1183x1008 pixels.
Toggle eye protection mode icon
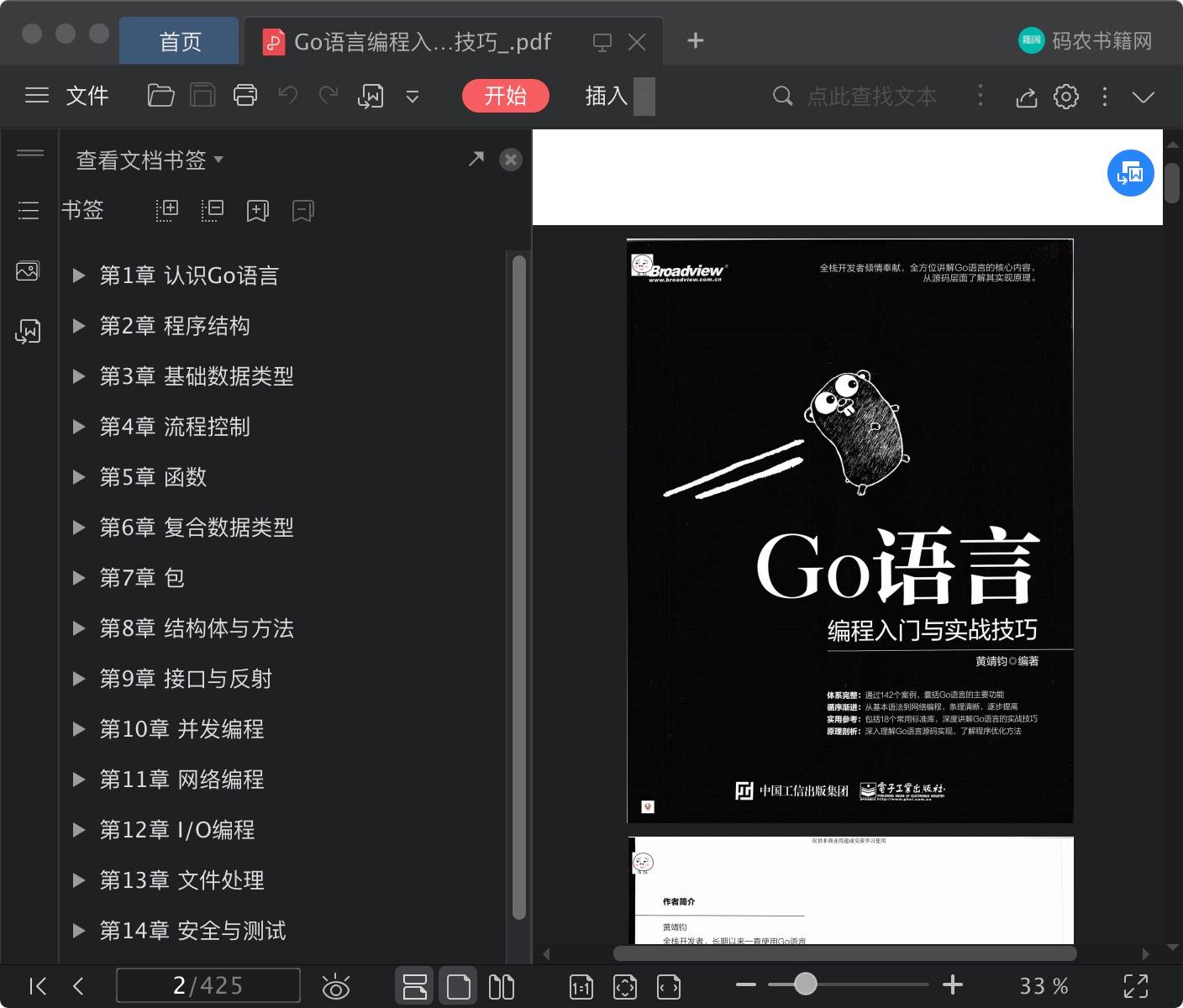point(336,986)
